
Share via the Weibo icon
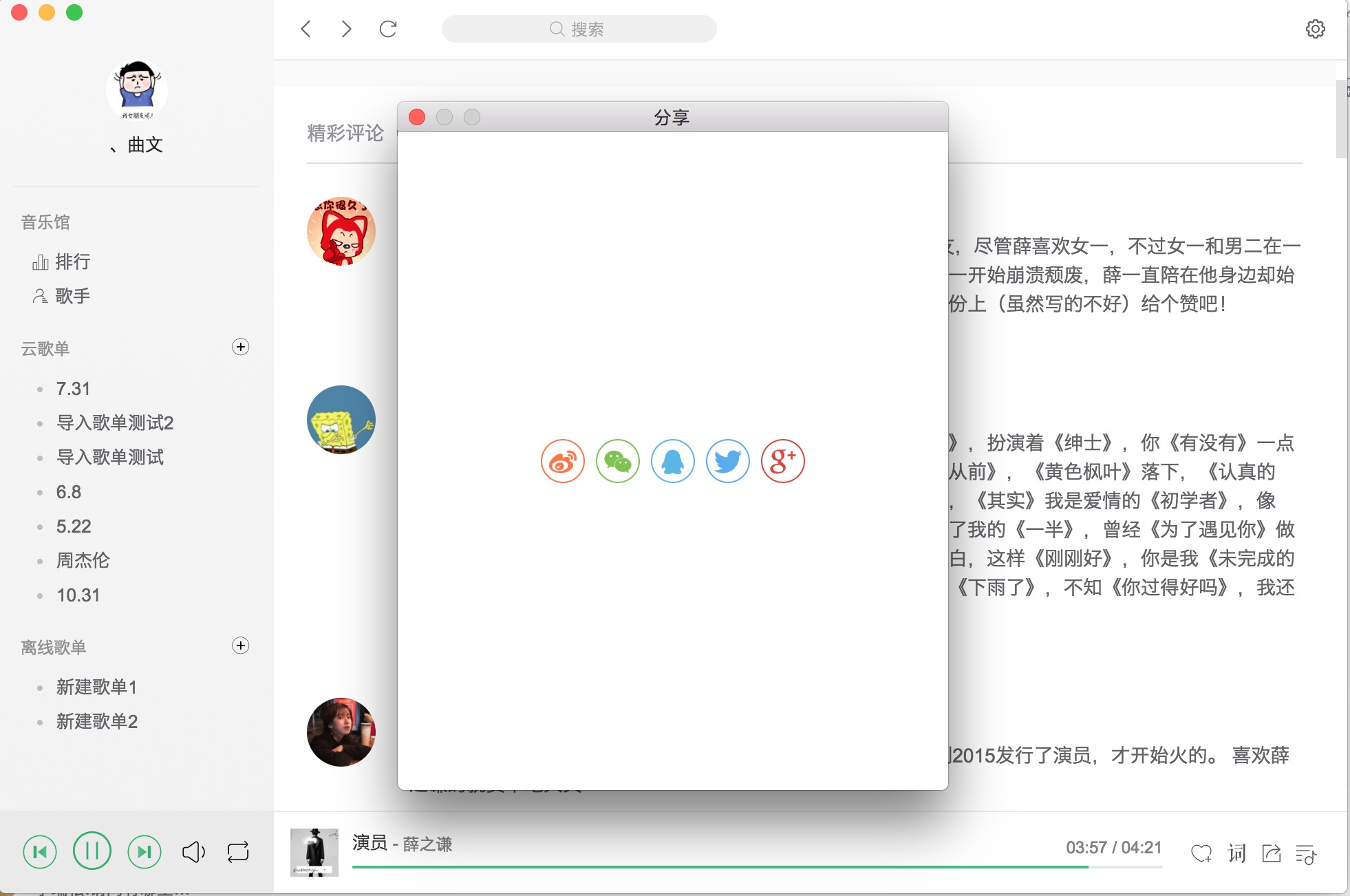tap(562, 461)
